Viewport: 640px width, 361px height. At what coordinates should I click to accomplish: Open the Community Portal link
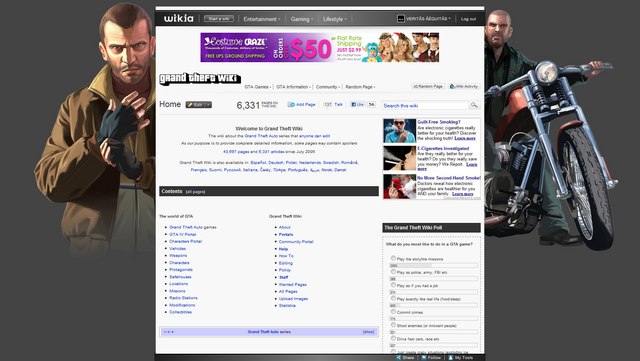(x=296, y=242)
